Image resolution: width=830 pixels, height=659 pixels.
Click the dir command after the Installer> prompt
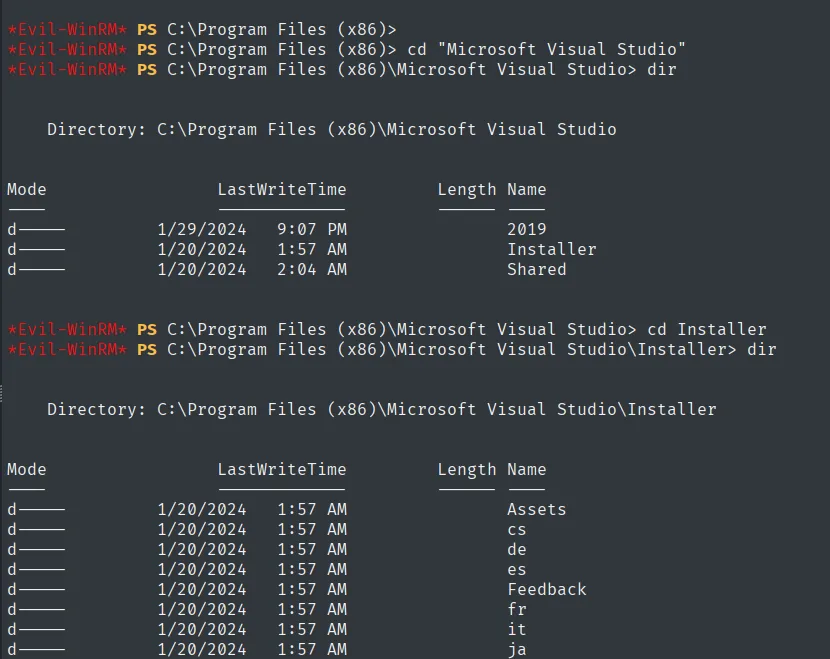(x=762, y=349)
